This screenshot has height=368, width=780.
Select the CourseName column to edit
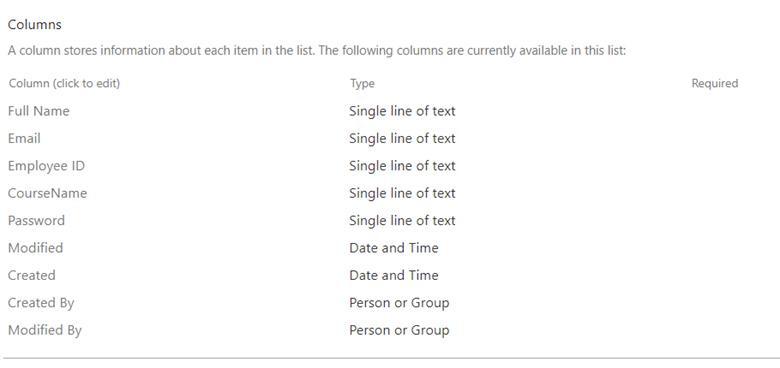[x=47, y=193]
